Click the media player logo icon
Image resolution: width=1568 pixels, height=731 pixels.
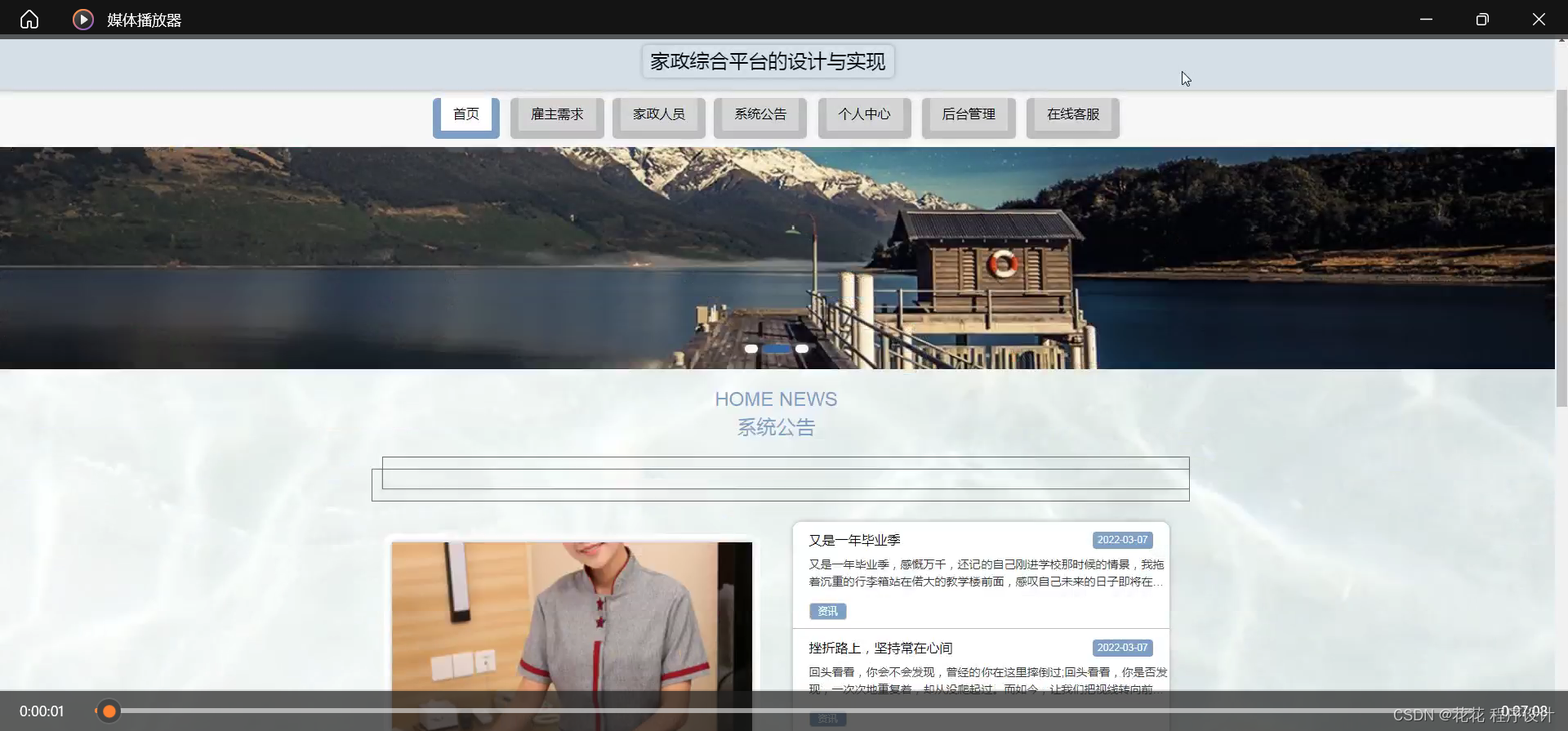82,19
